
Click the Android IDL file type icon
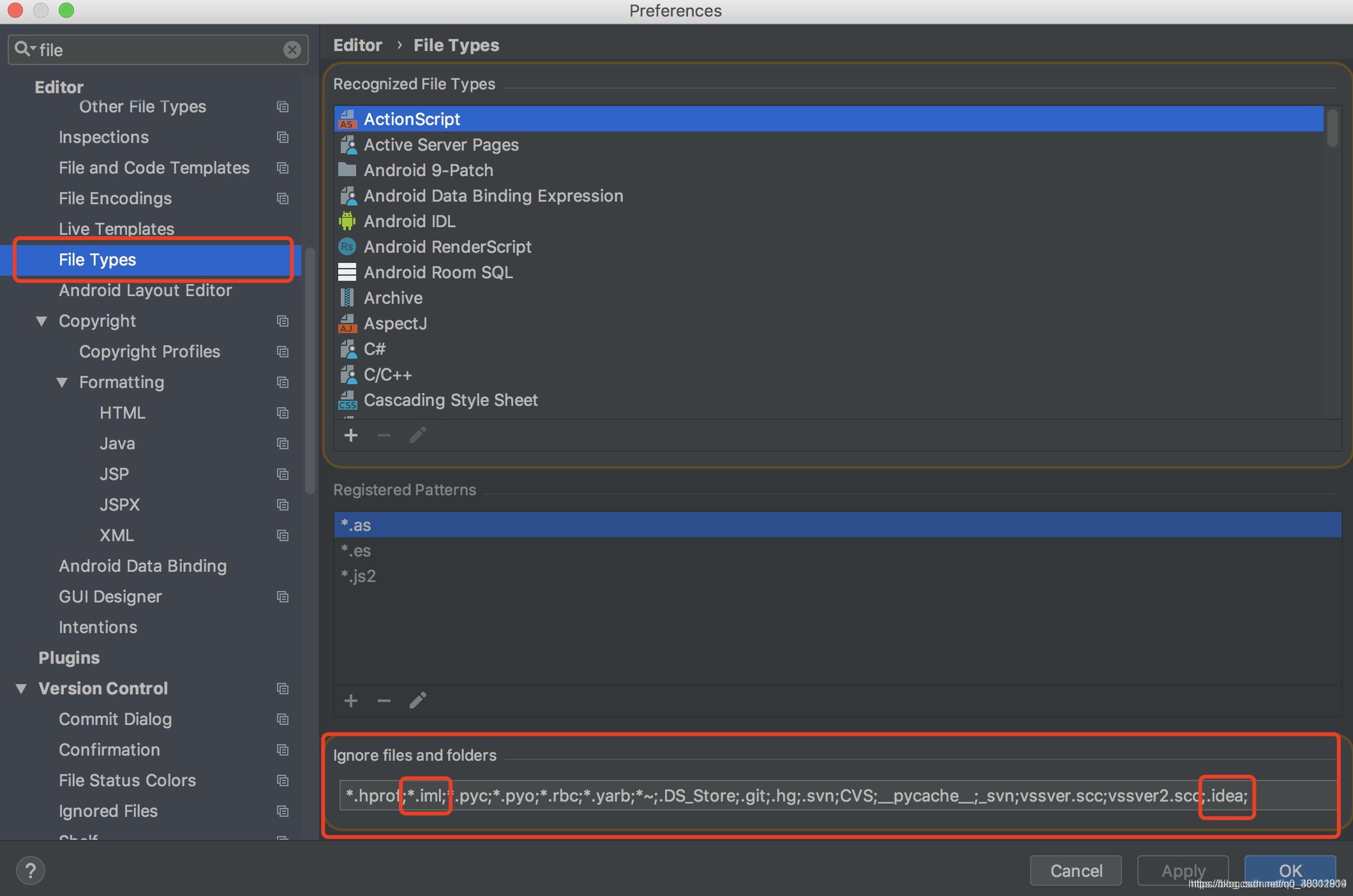(347, 221)
